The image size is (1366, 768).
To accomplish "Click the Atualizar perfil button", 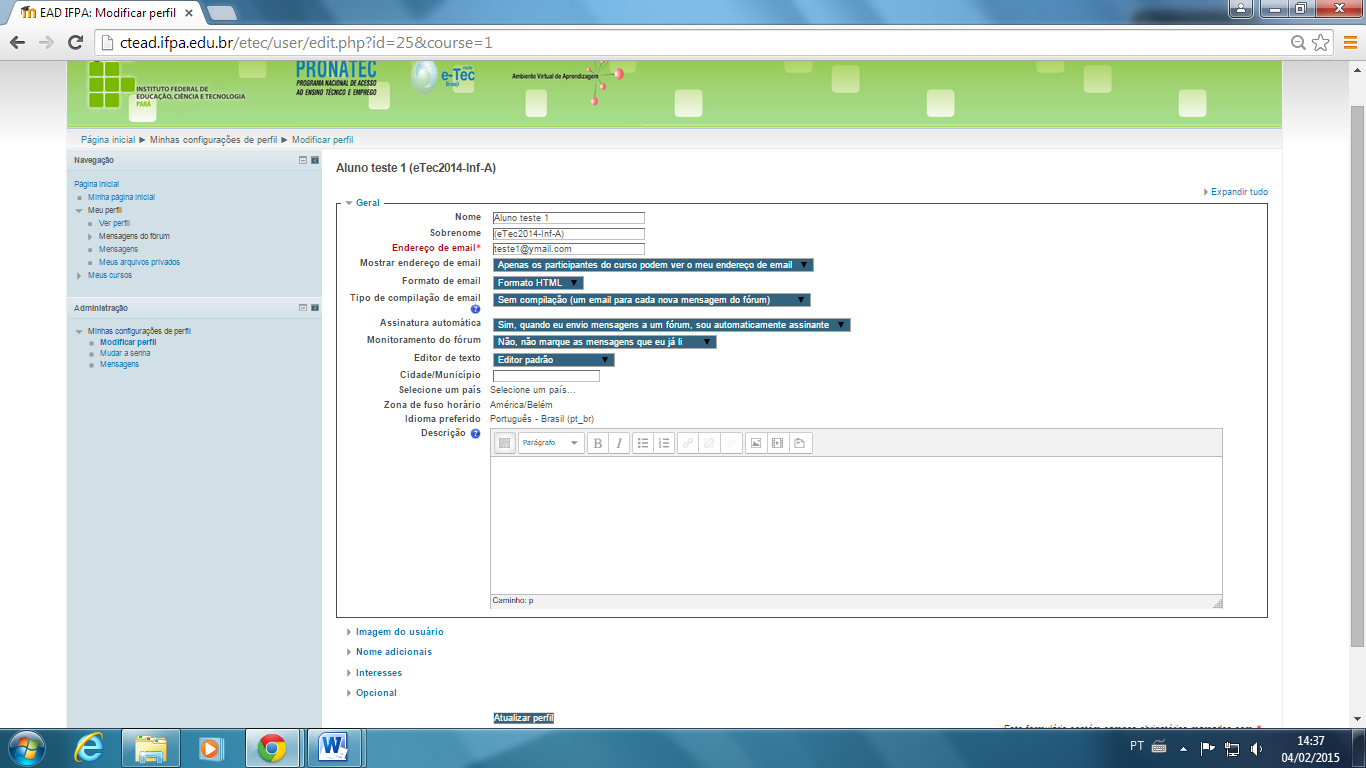I will (x=523, y=718).
